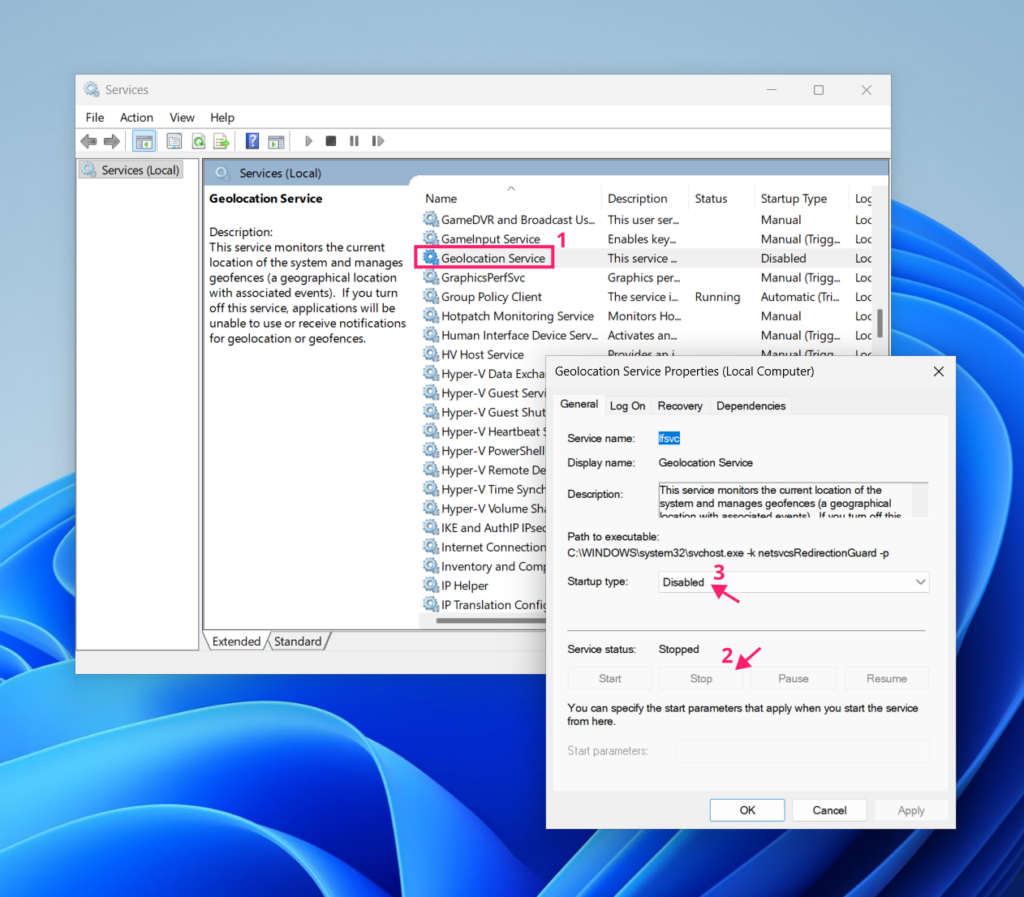Select the Human Interface Device Service row

click(x=647, y=335)
